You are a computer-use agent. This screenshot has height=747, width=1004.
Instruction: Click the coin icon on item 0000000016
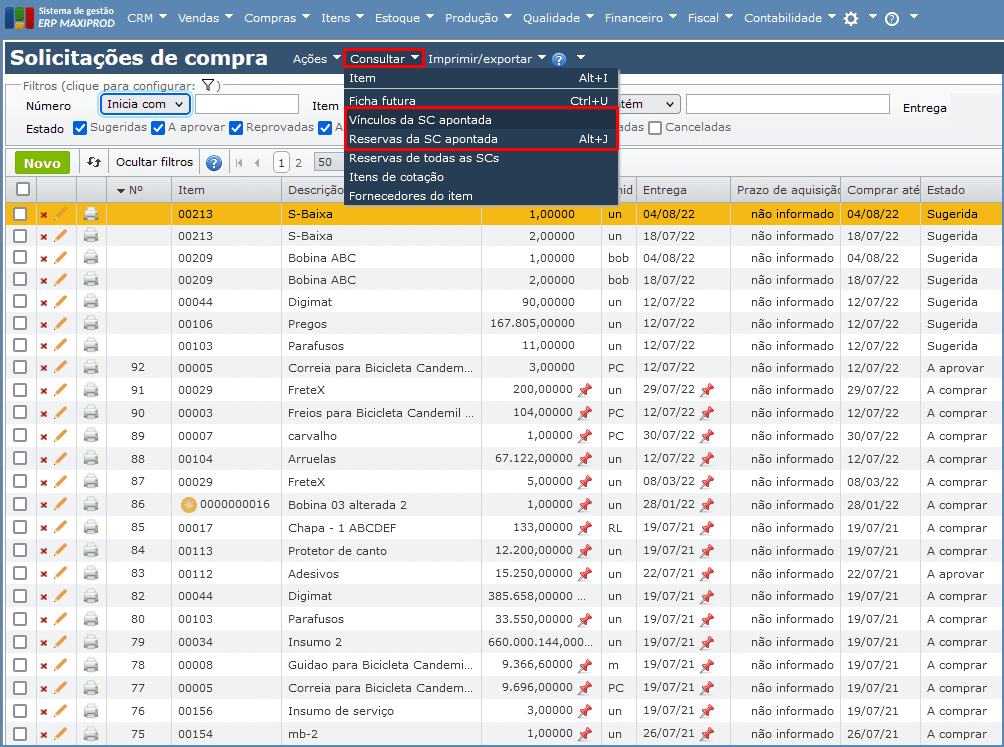tap(188, 505)
